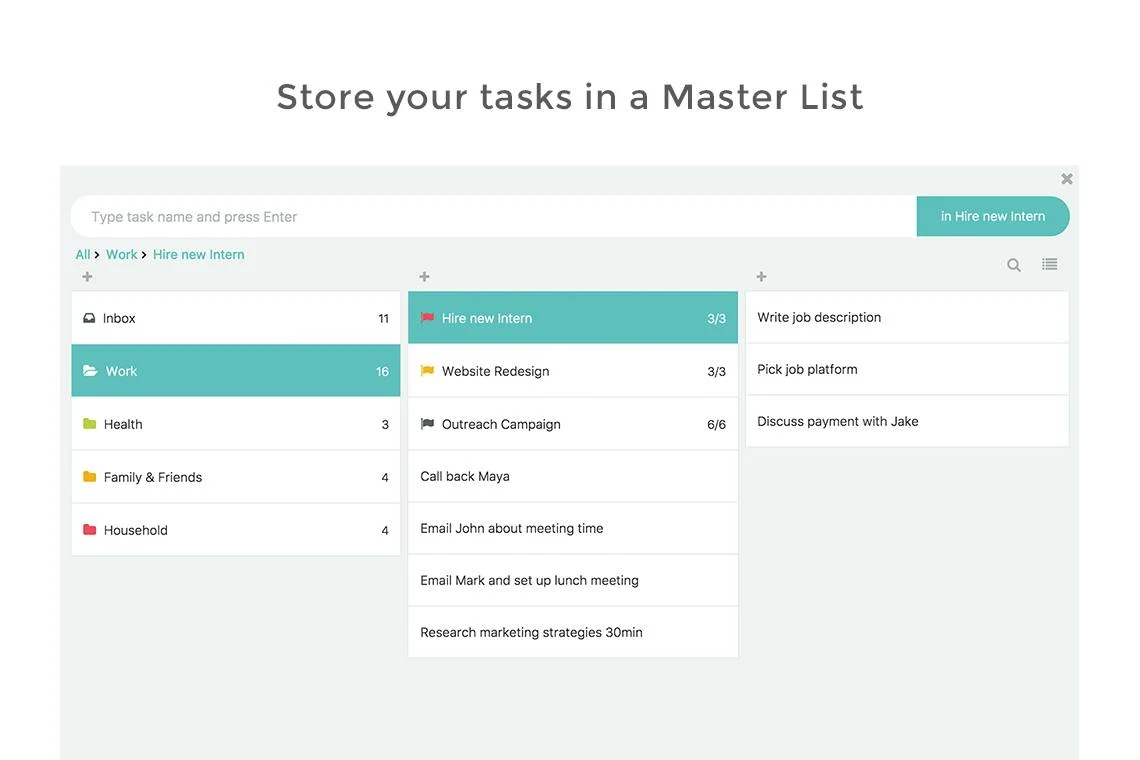Click the gray flag on Outreach Campaign
Viewport: 1140px width, 760px height.
pyautogui.click(x=428, y=424)
